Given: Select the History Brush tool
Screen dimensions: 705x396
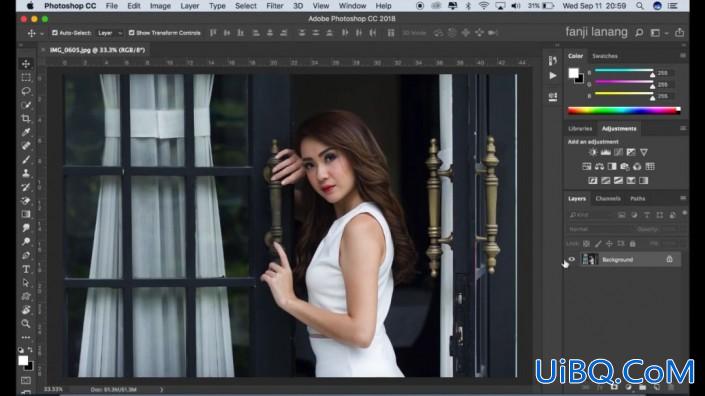Looking at the screenshot, I should tap(26, 187).
